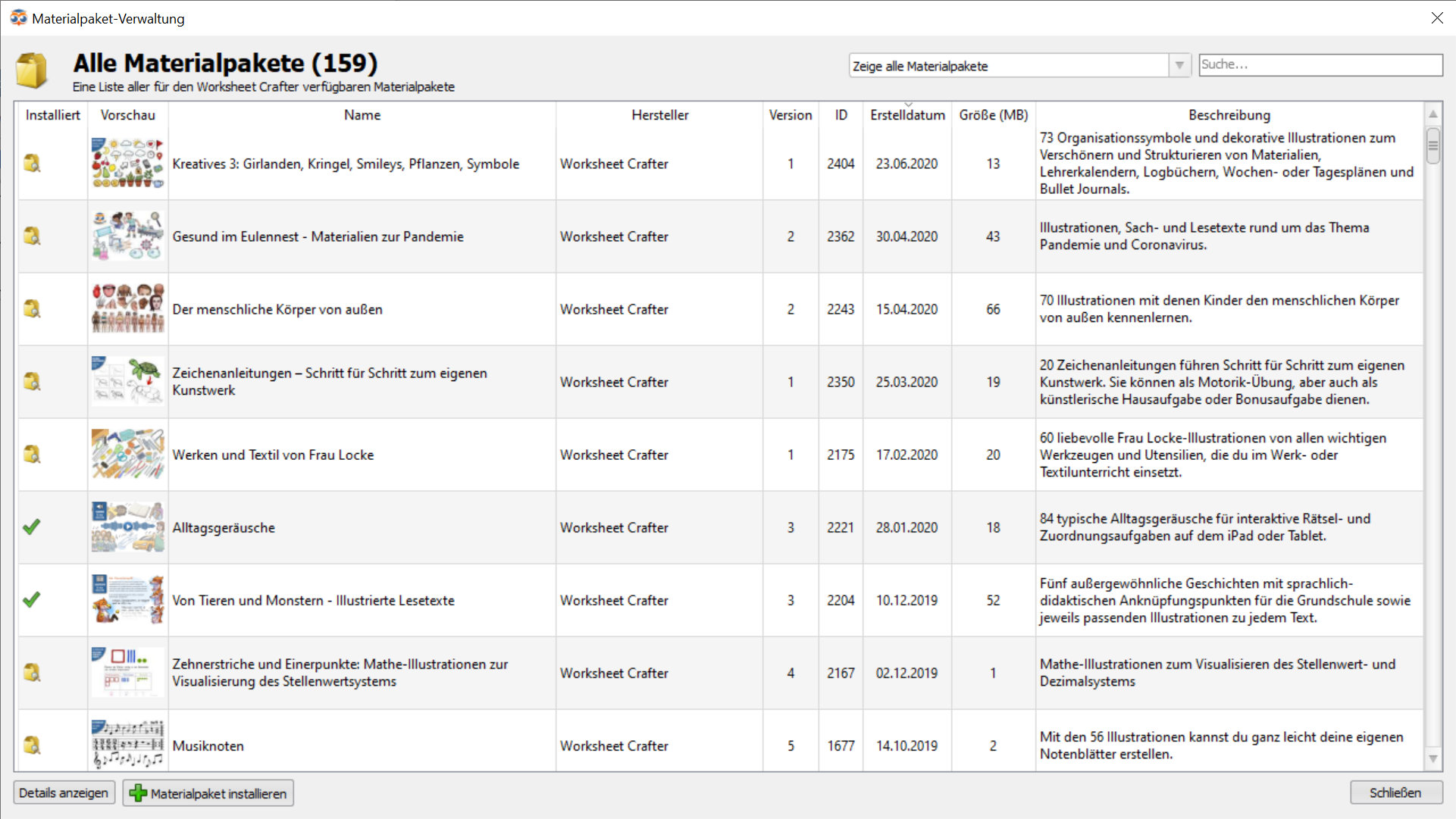This screenshot has height=819, width=1456.
Task: Click the package icon for Zehnerstriche und Einerpunkte
Action: click(32, 673)
